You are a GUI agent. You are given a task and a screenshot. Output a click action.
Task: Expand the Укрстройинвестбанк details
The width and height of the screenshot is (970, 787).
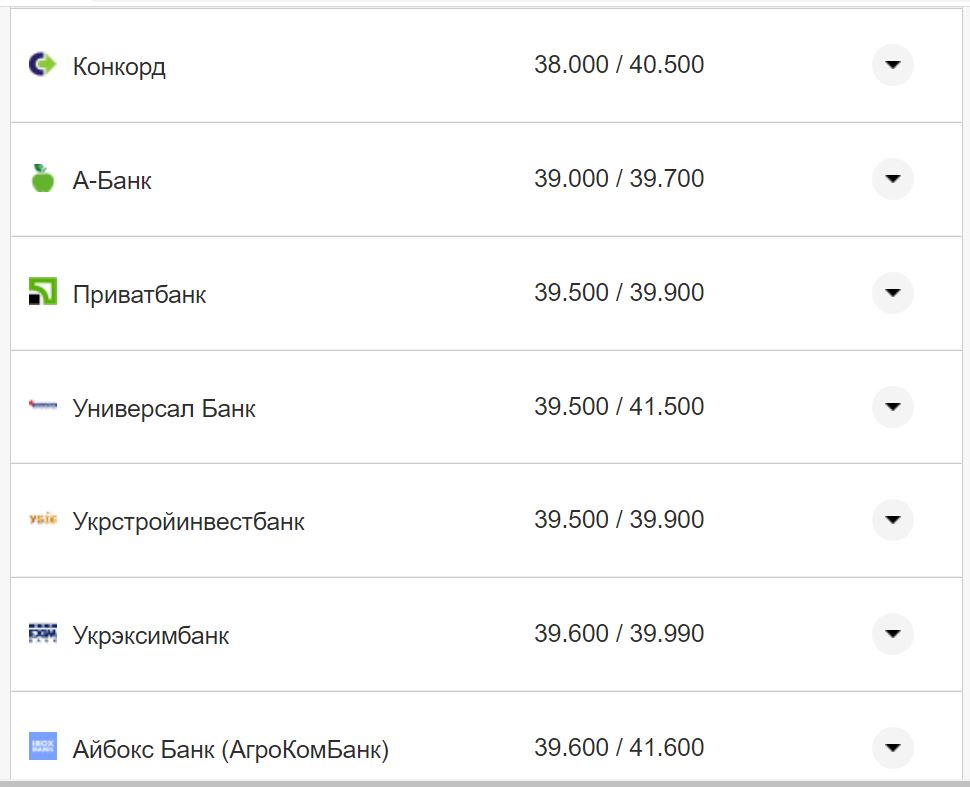click(x=891, y=520)
